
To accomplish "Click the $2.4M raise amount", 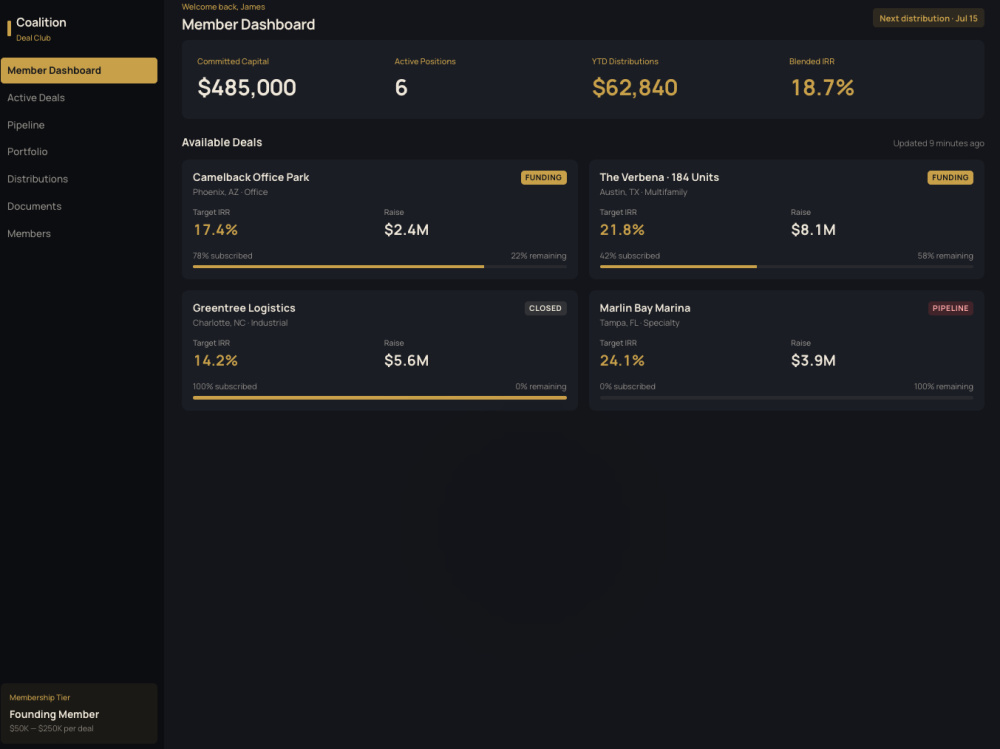I will (x=406, y=230).
